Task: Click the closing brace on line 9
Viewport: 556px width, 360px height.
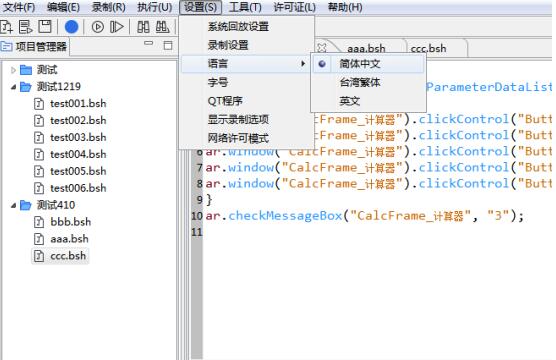Action: (x=209, y=200)
